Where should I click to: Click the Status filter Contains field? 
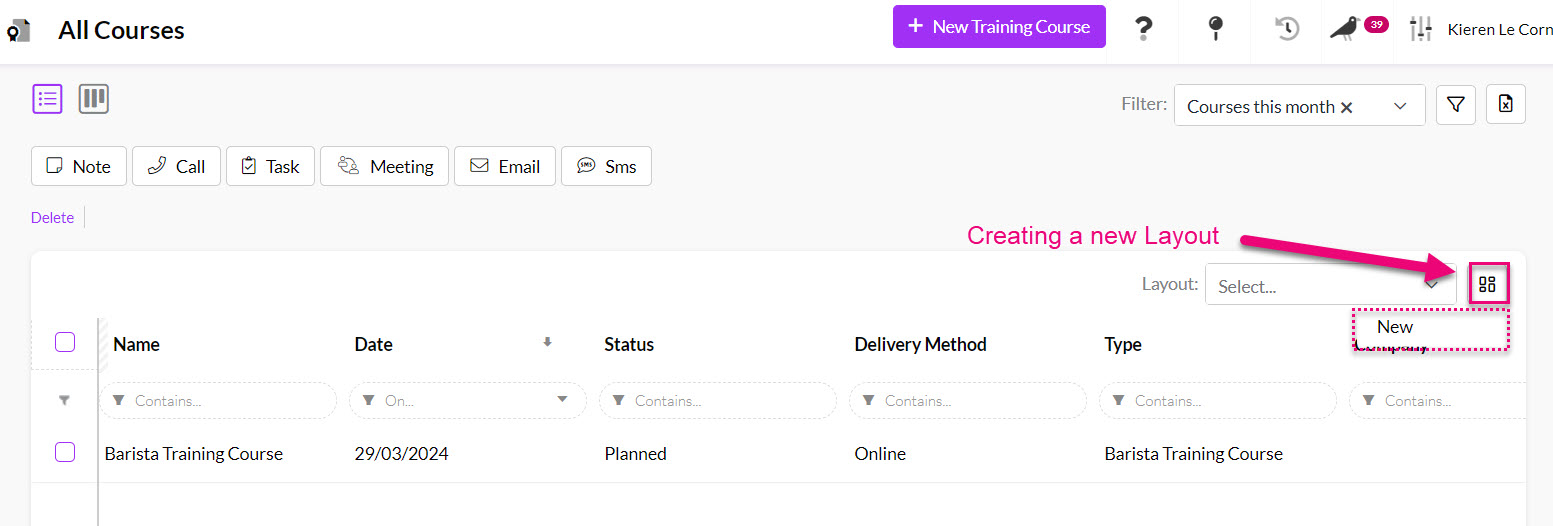[x=718, y=400]
